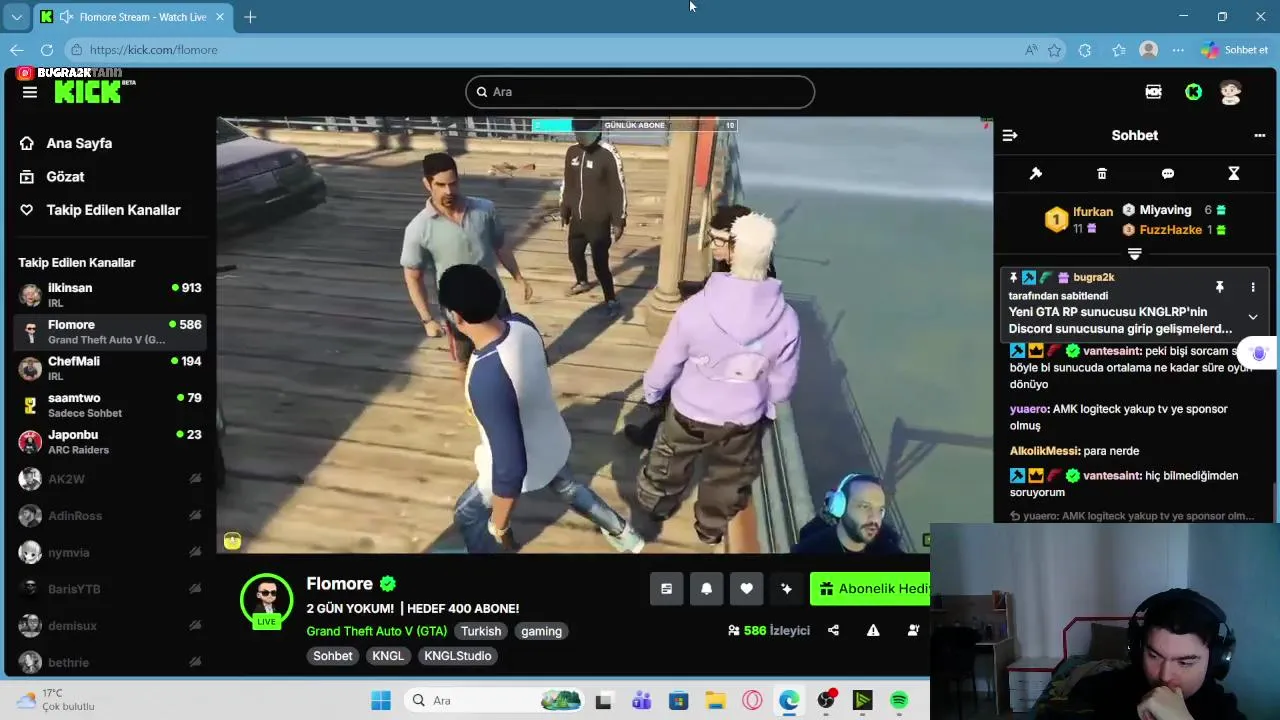The image size is (1280, 720).
Task: Open the Japonbu channel in the sidebar
Action: pyautogui.click(x=110, y=442)
